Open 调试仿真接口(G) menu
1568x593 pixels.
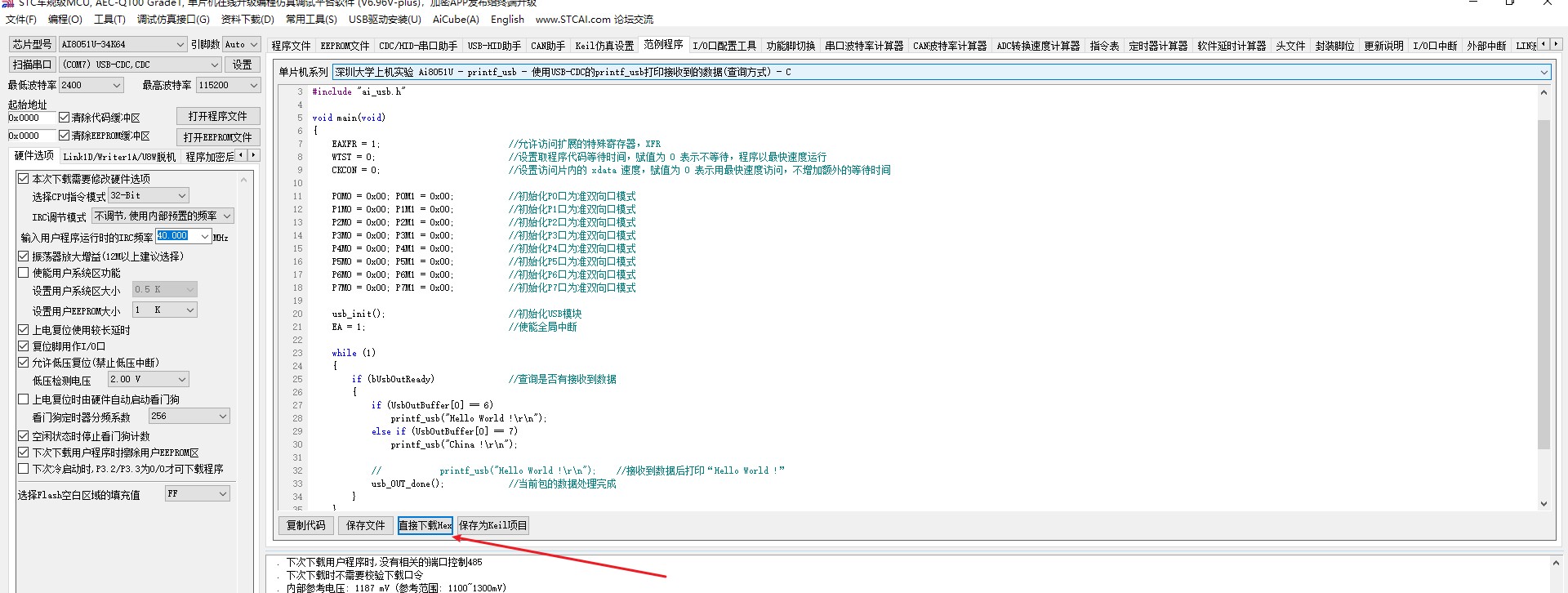(173, 19)
